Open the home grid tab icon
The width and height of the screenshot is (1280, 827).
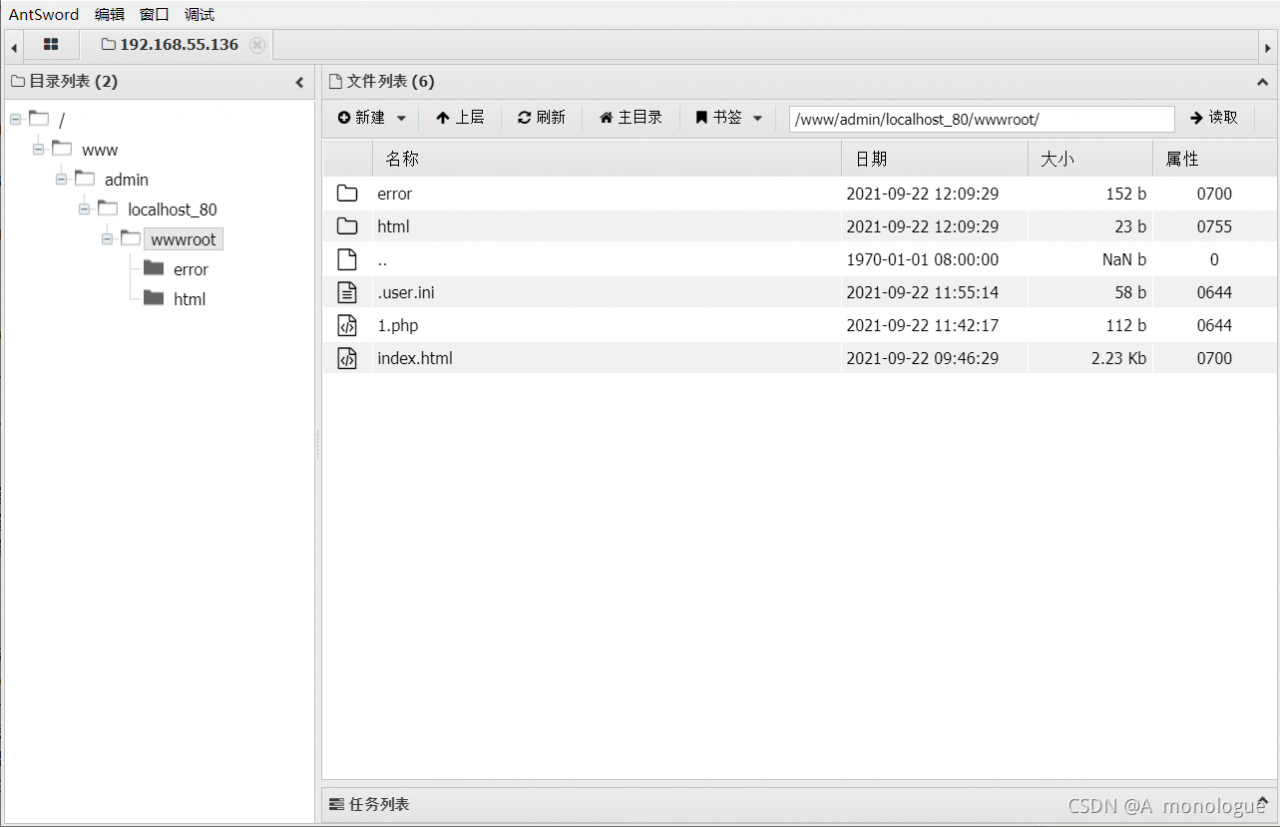pos(51,45)
